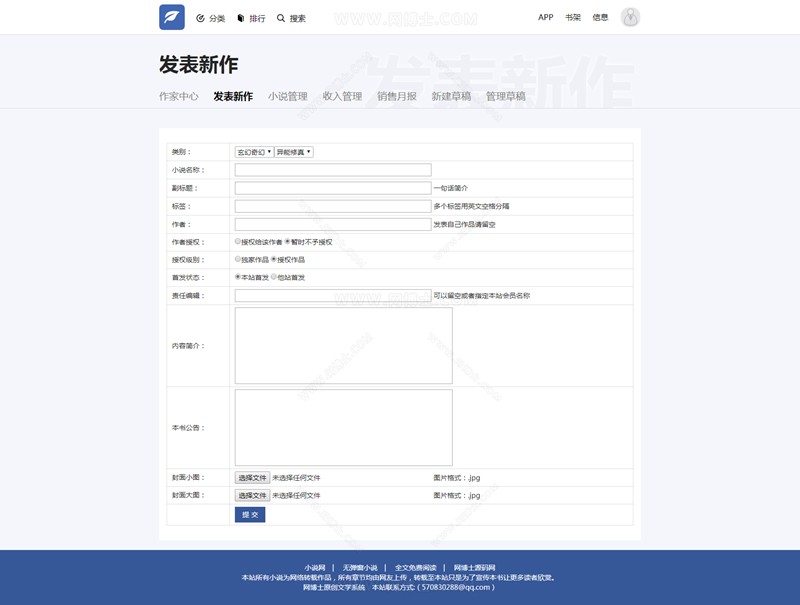800x605 pixels.
Task: Open the 网博士源码网 footer link
Action: (x=474, y=568)
